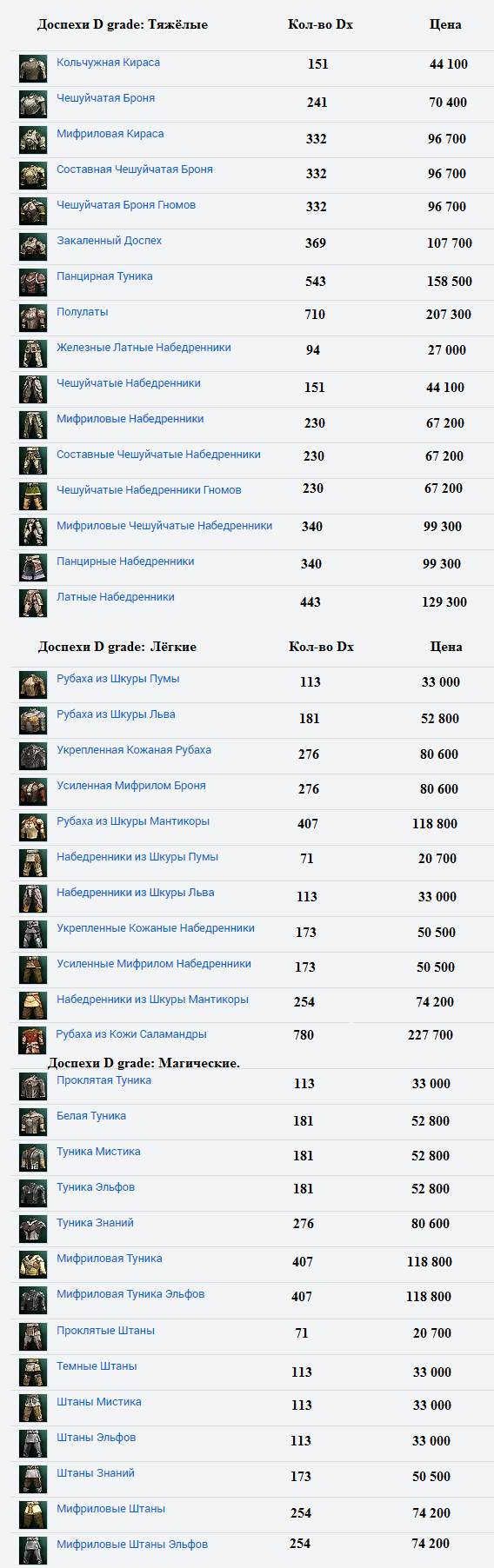Open the Мифриловая Туника Эльфов link
494x1568 pixels.
(x=130, y=1294)
